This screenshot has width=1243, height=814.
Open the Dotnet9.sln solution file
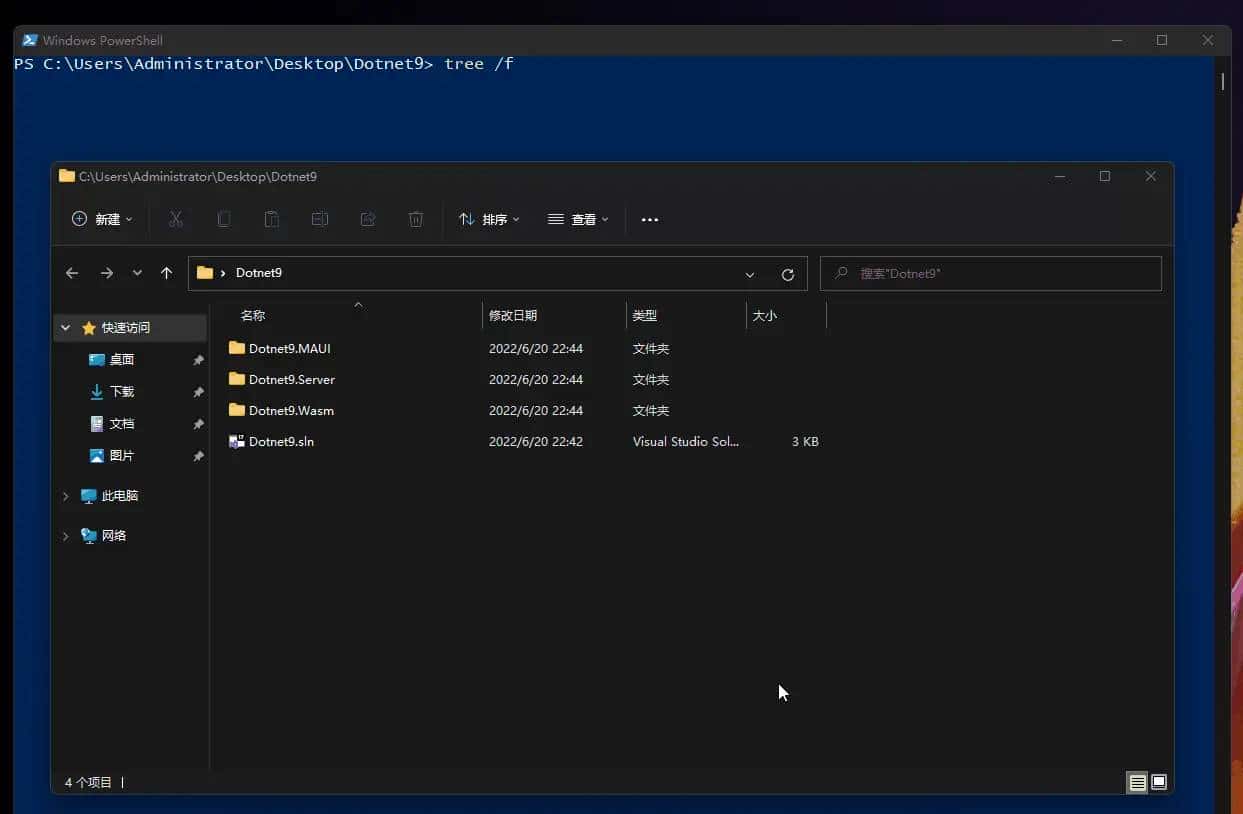(x=279, y=441)
